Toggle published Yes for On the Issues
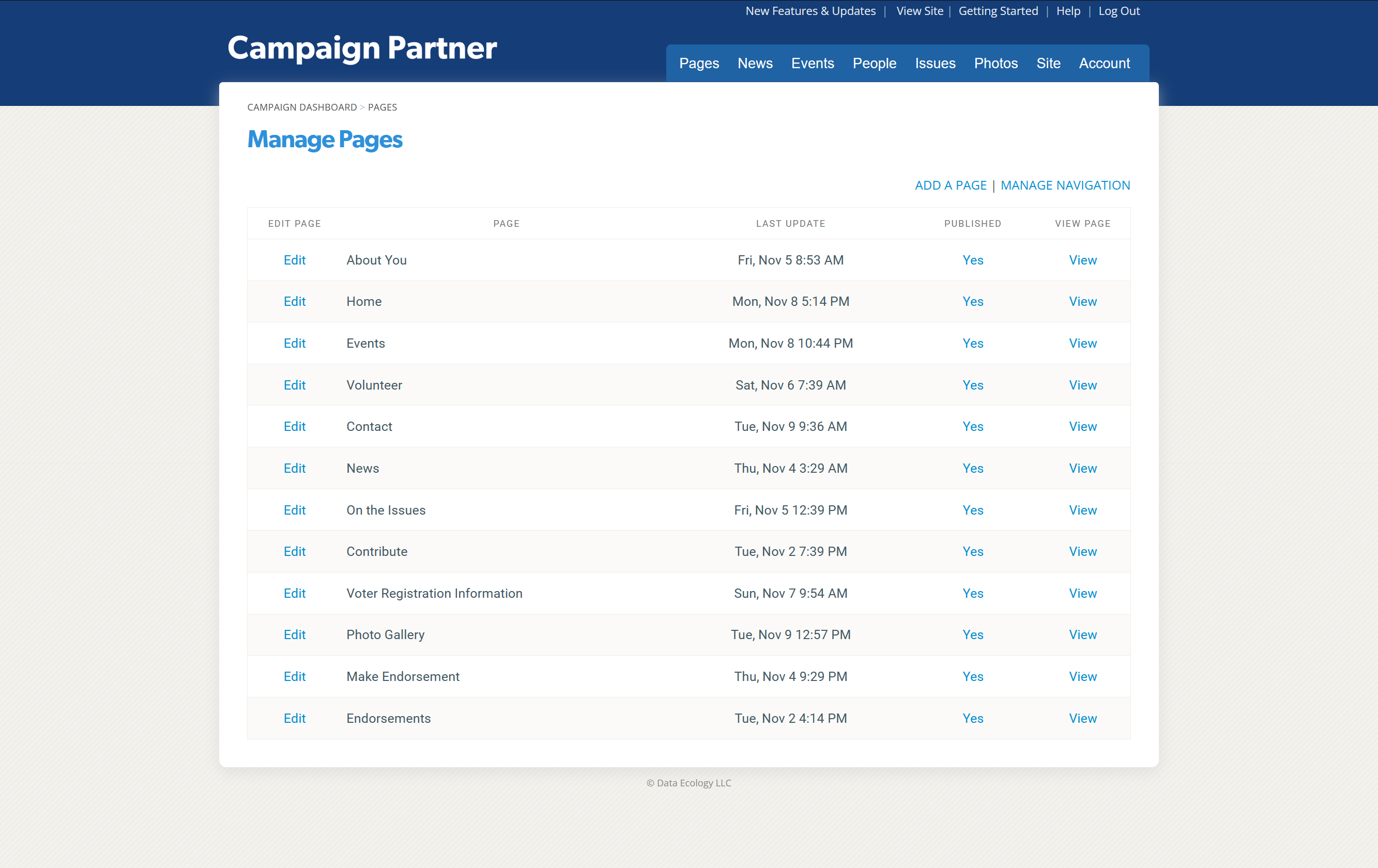The height and width of the screenshot is (868, 1378). 973,510
